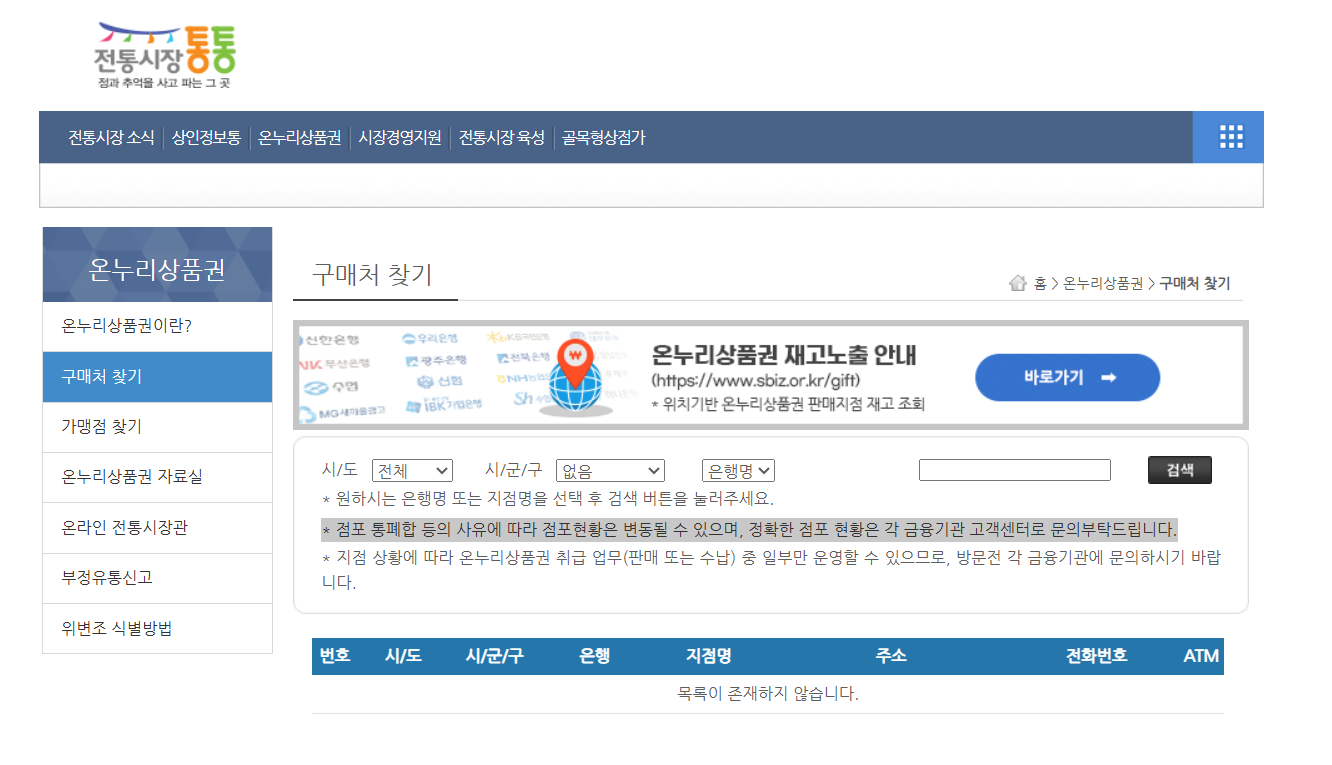Select 가맹점 찾기 in sidebar
Screen dimensions: 1332x765
pyautogui.click(x=157, y=427)
